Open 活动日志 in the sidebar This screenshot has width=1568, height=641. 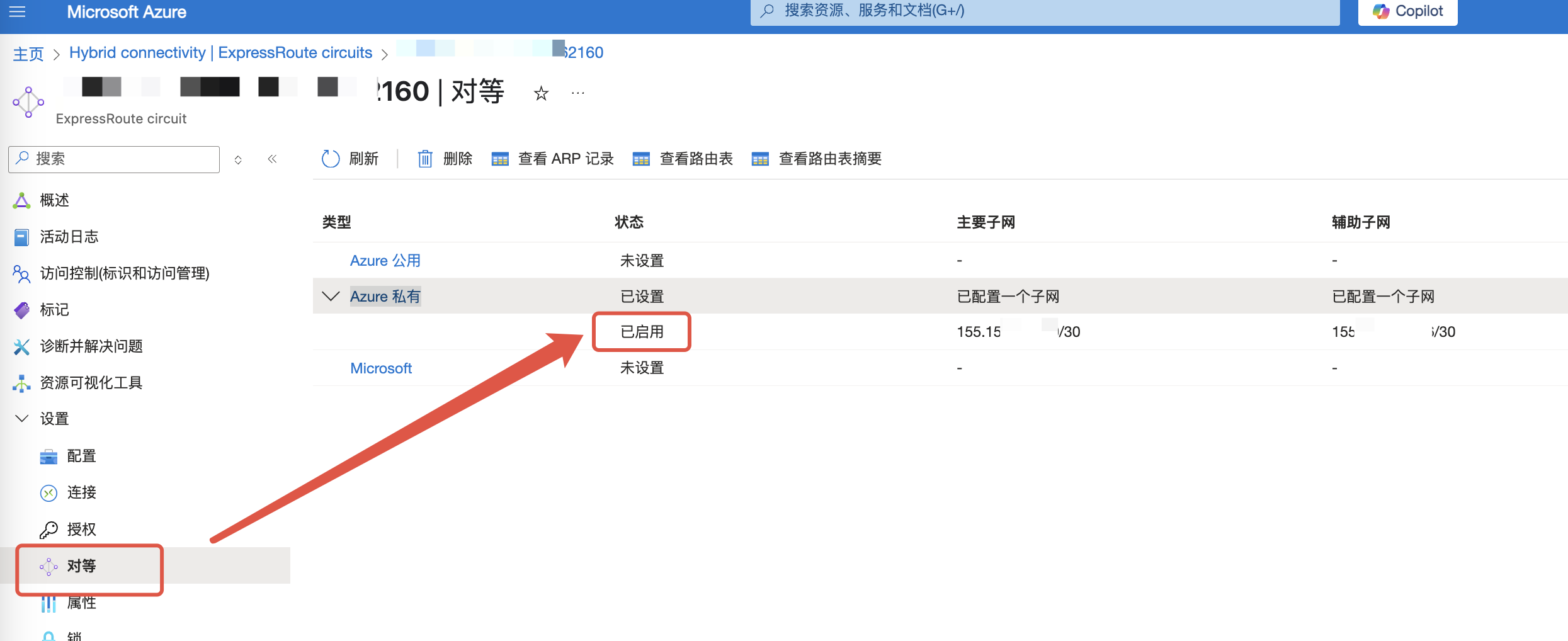coord(69,237)
